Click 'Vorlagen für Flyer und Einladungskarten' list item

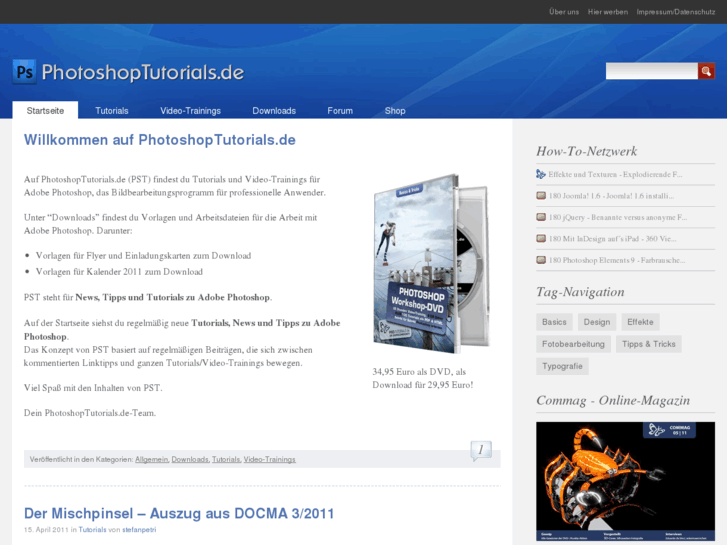(143, 256)
